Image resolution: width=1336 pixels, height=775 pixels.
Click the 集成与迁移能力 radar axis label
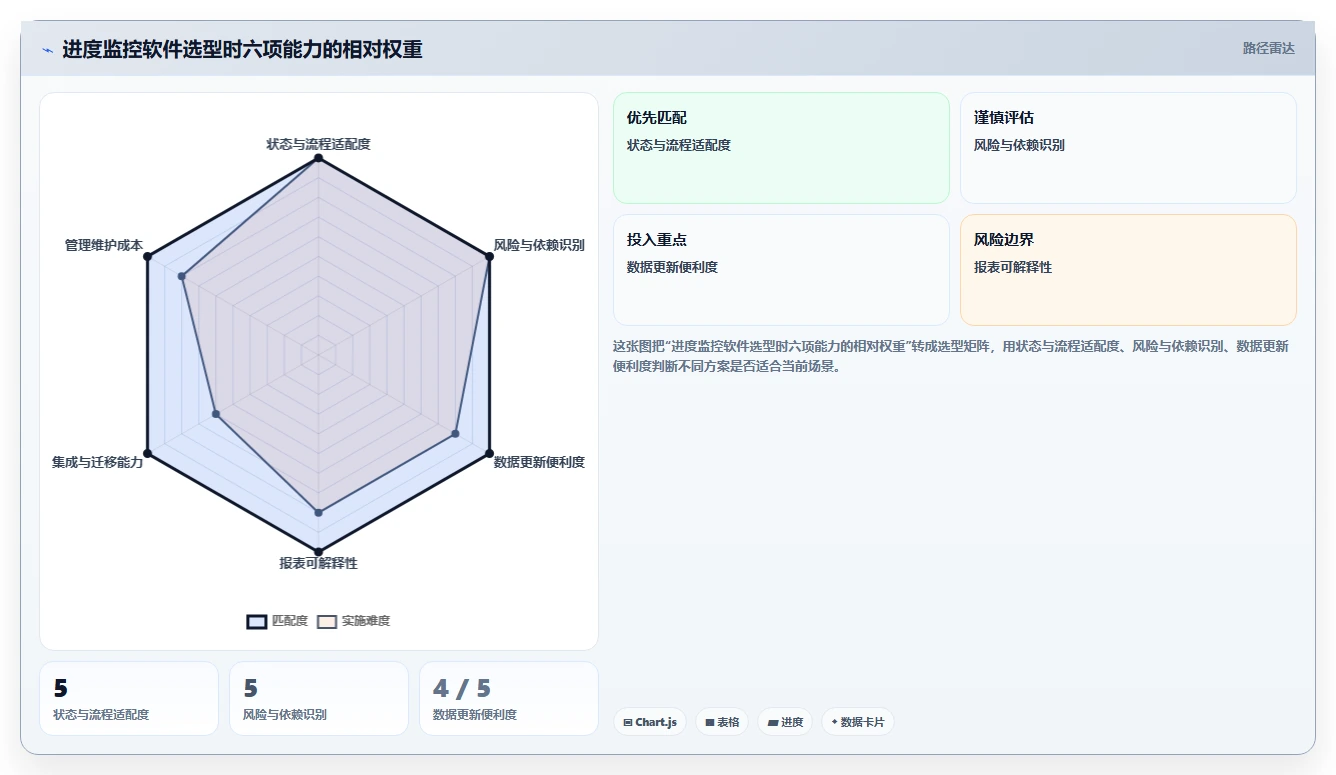(98, 462)
